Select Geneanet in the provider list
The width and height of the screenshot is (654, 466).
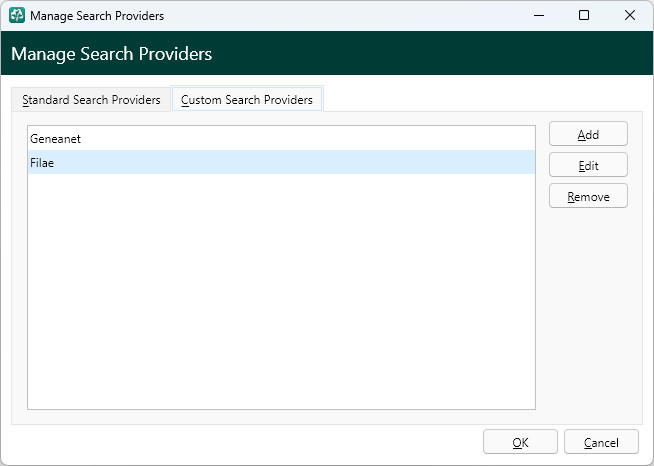point(281,139)
